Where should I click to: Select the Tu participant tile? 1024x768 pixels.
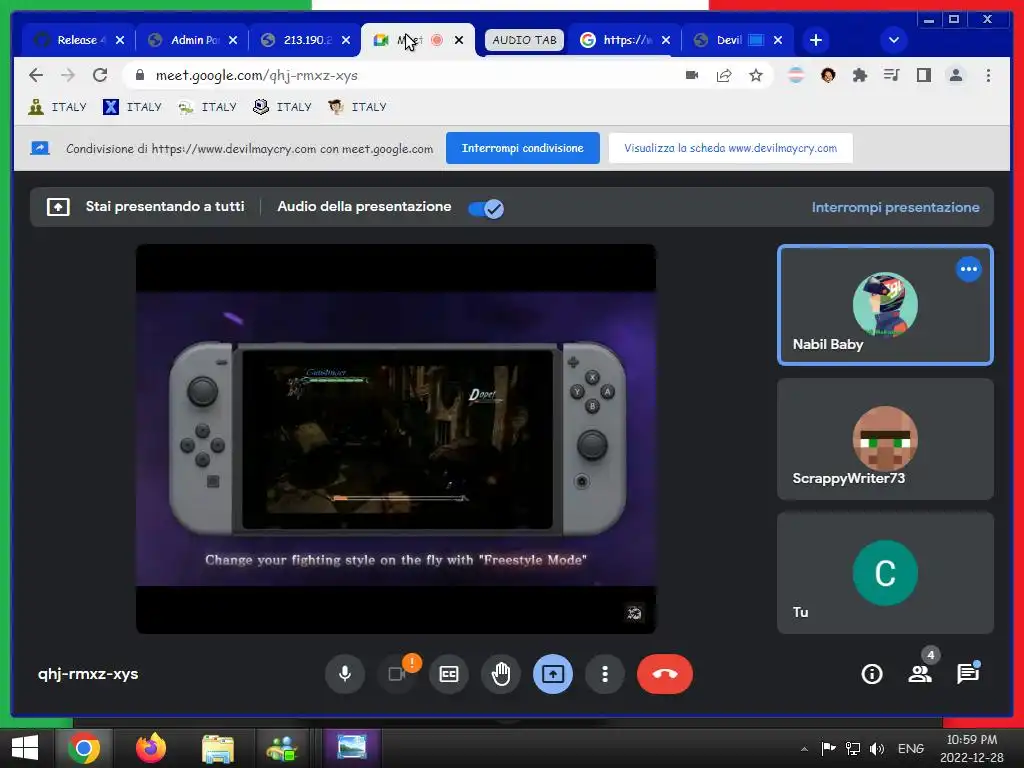tap(885, 573)
